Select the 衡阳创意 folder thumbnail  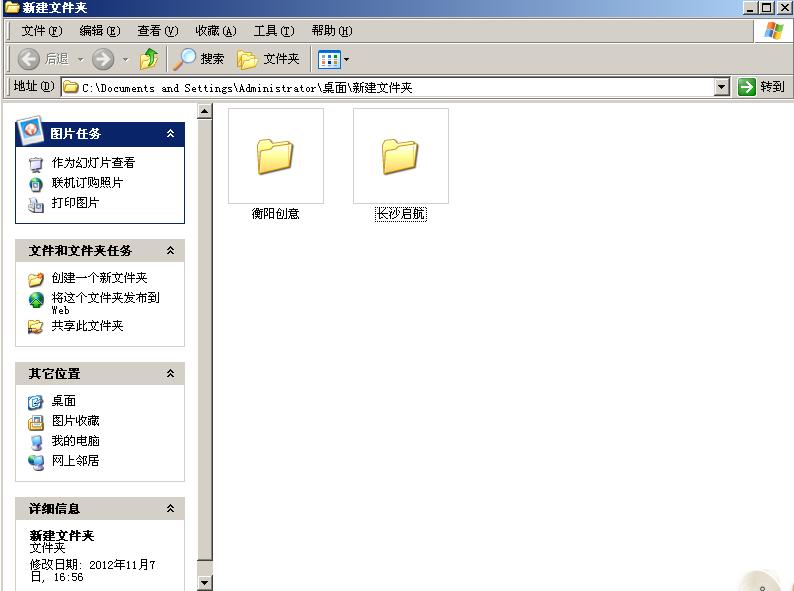[x=275, y=157]
